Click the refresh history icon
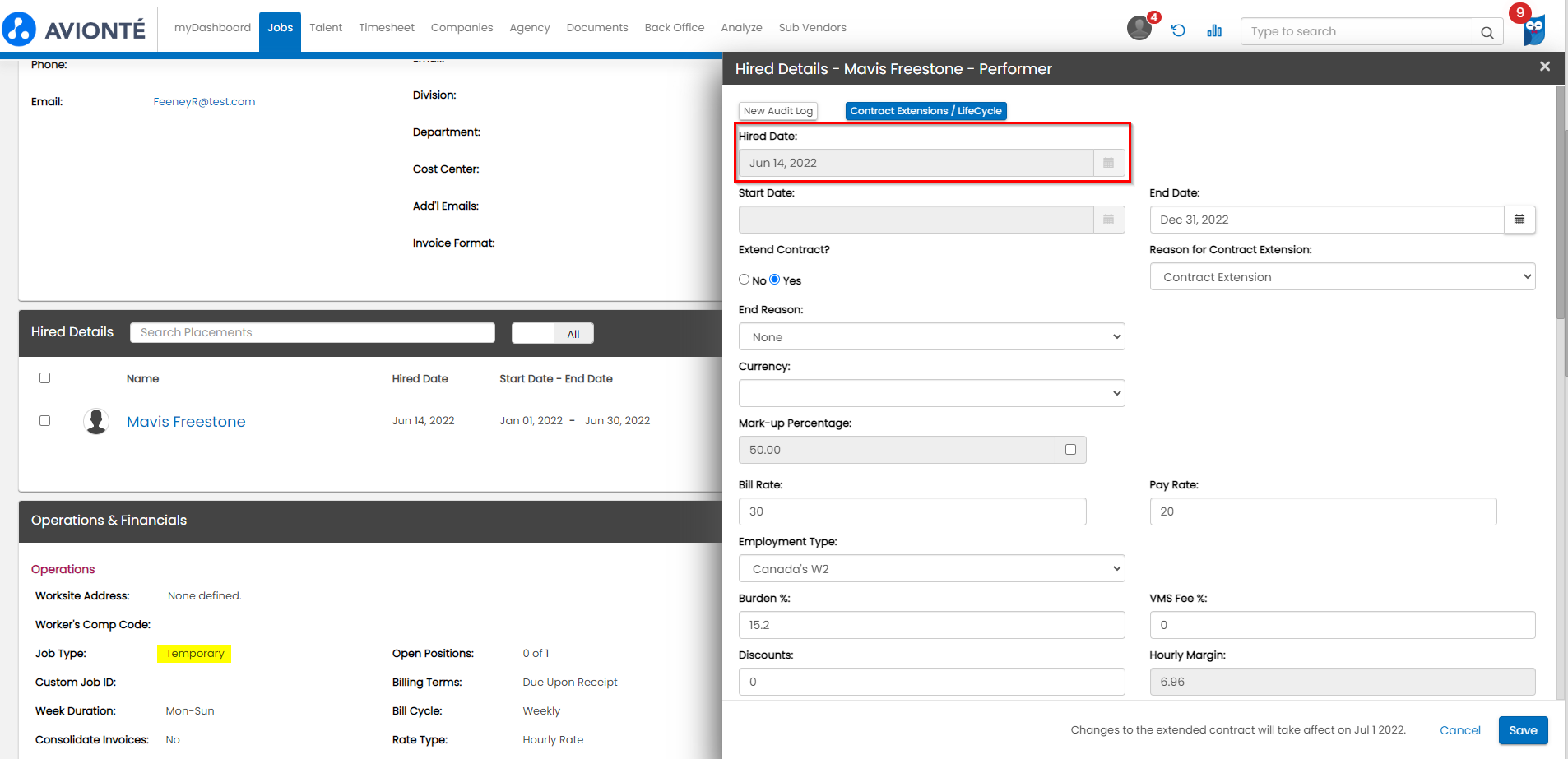 (x=1178, y=30)
